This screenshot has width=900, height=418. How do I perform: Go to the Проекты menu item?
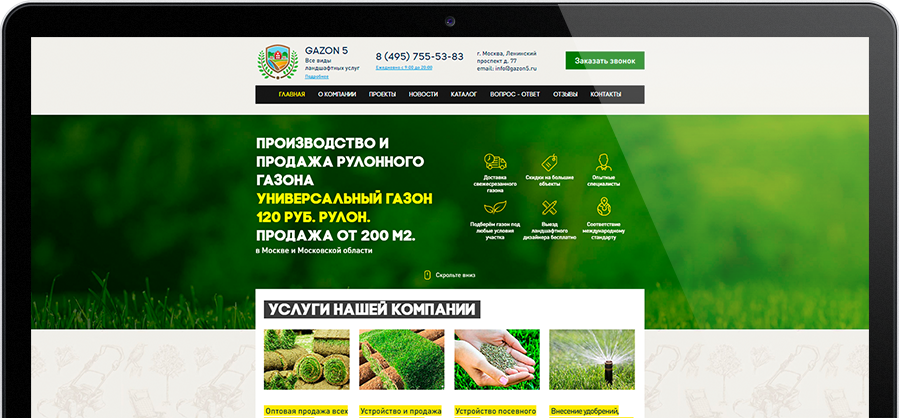[x=382, y=95]
